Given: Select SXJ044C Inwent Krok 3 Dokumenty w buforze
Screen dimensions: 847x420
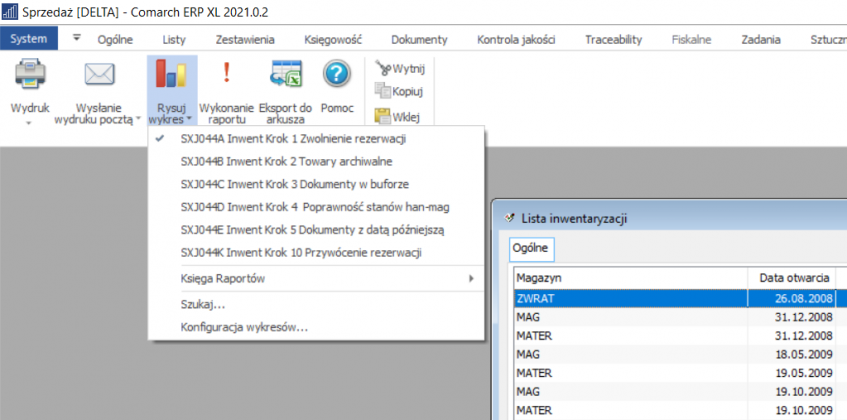Looking at the screenshot, I should [x=295, y=184].
